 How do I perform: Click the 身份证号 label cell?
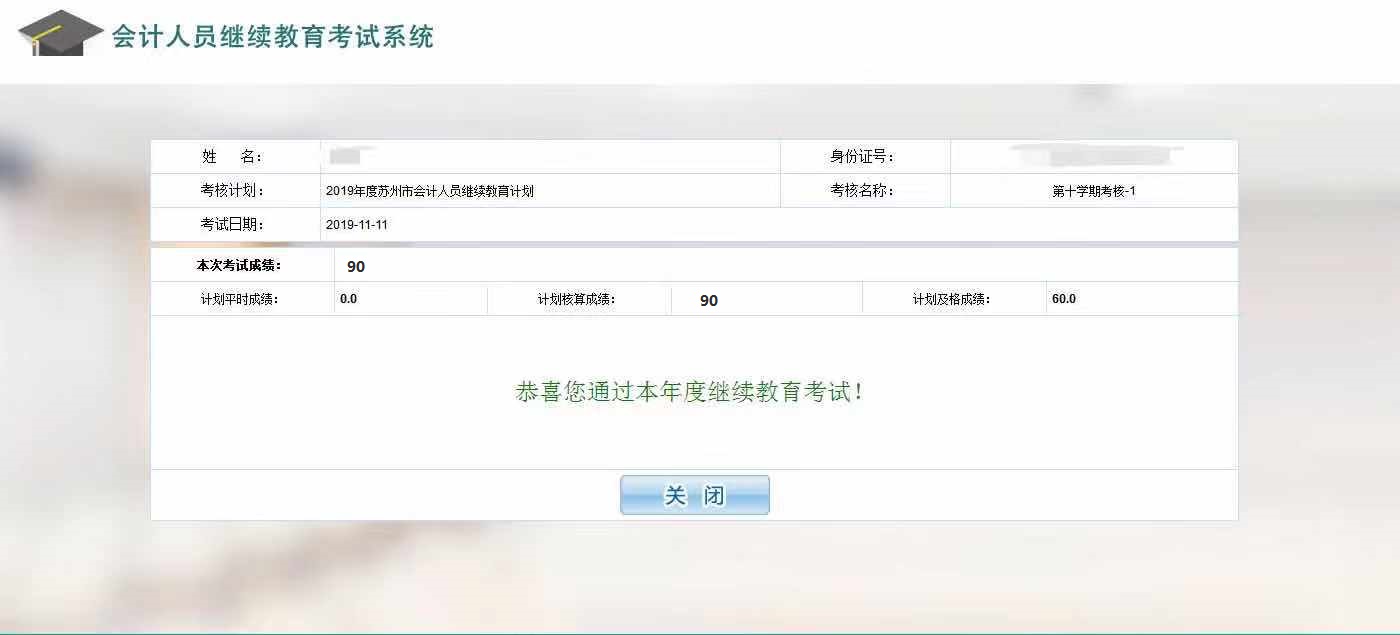(x=862, y=157)
